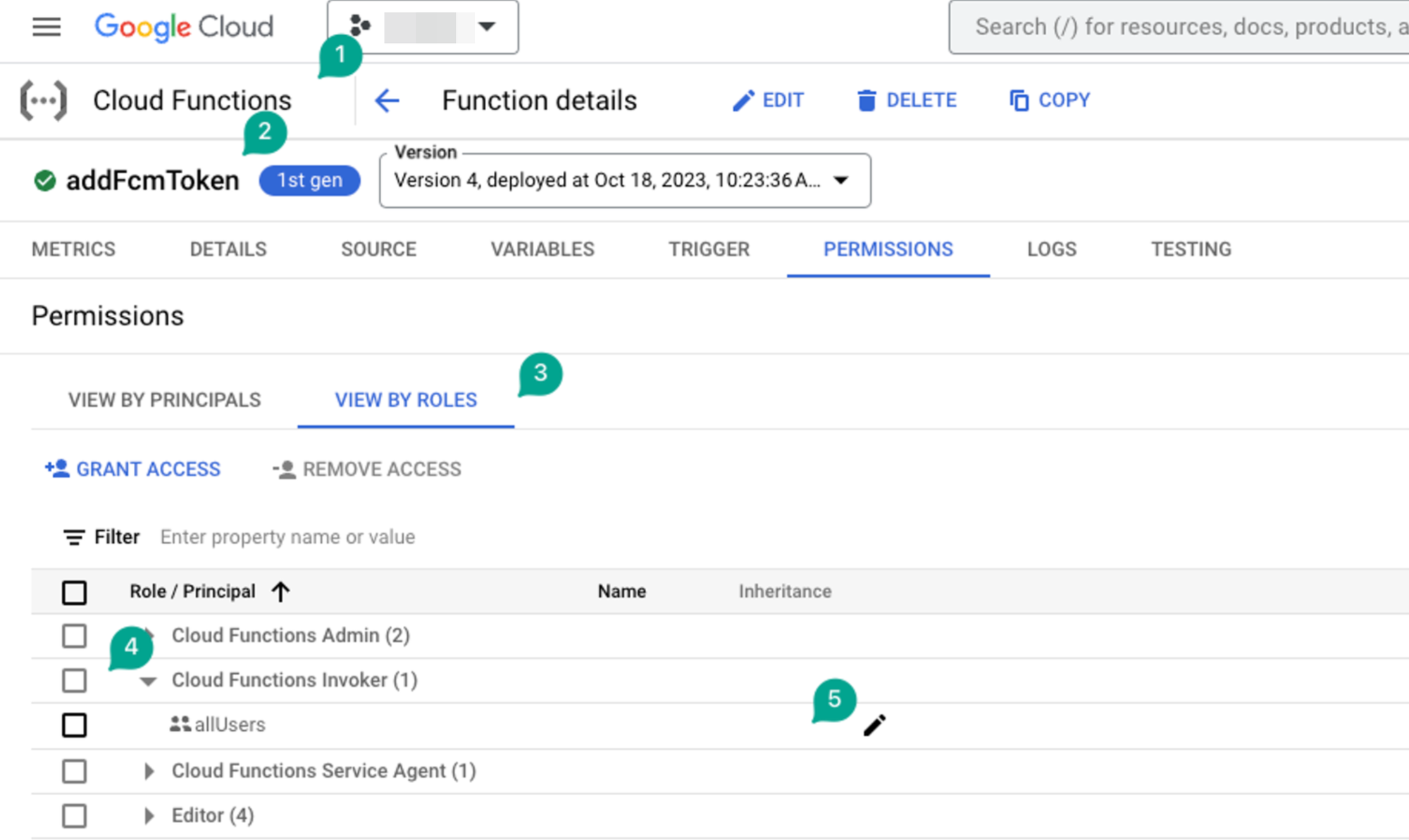The image size is (1409, 840).
Task: Click the Google Cloud logo
Action: [184, 27]
